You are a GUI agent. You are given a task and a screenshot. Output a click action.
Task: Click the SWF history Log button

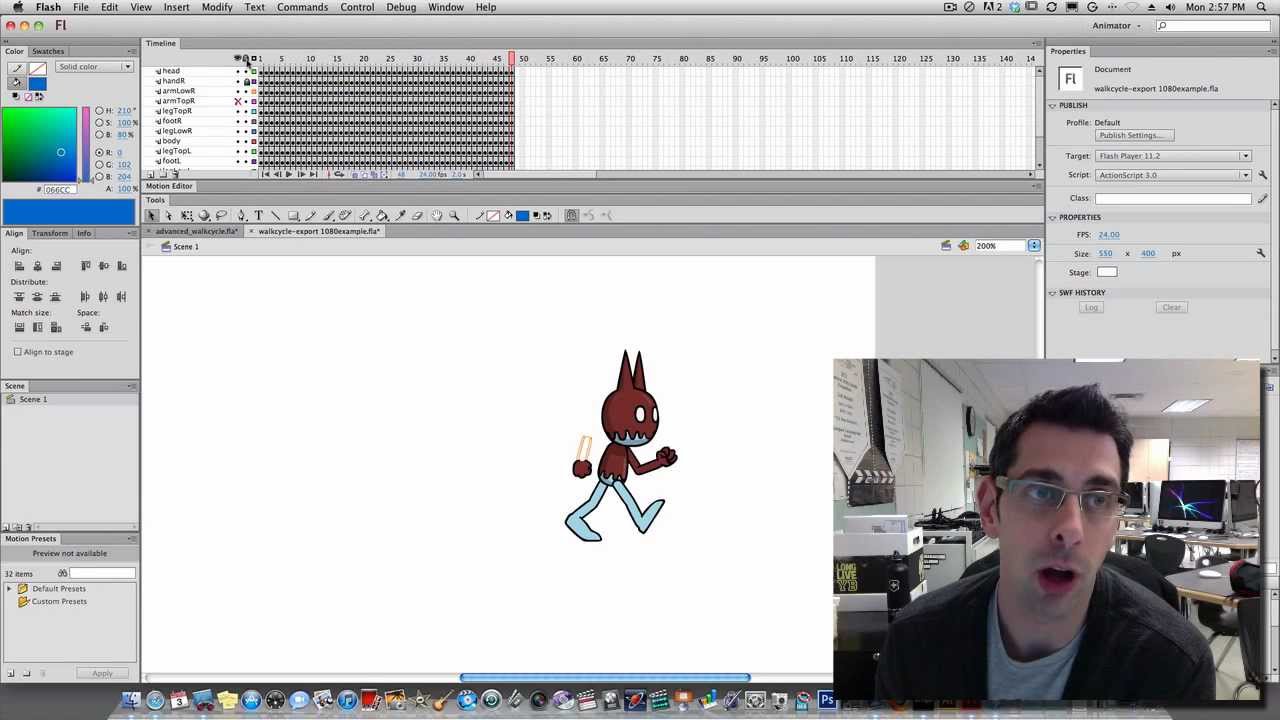tap(1092, 307)
